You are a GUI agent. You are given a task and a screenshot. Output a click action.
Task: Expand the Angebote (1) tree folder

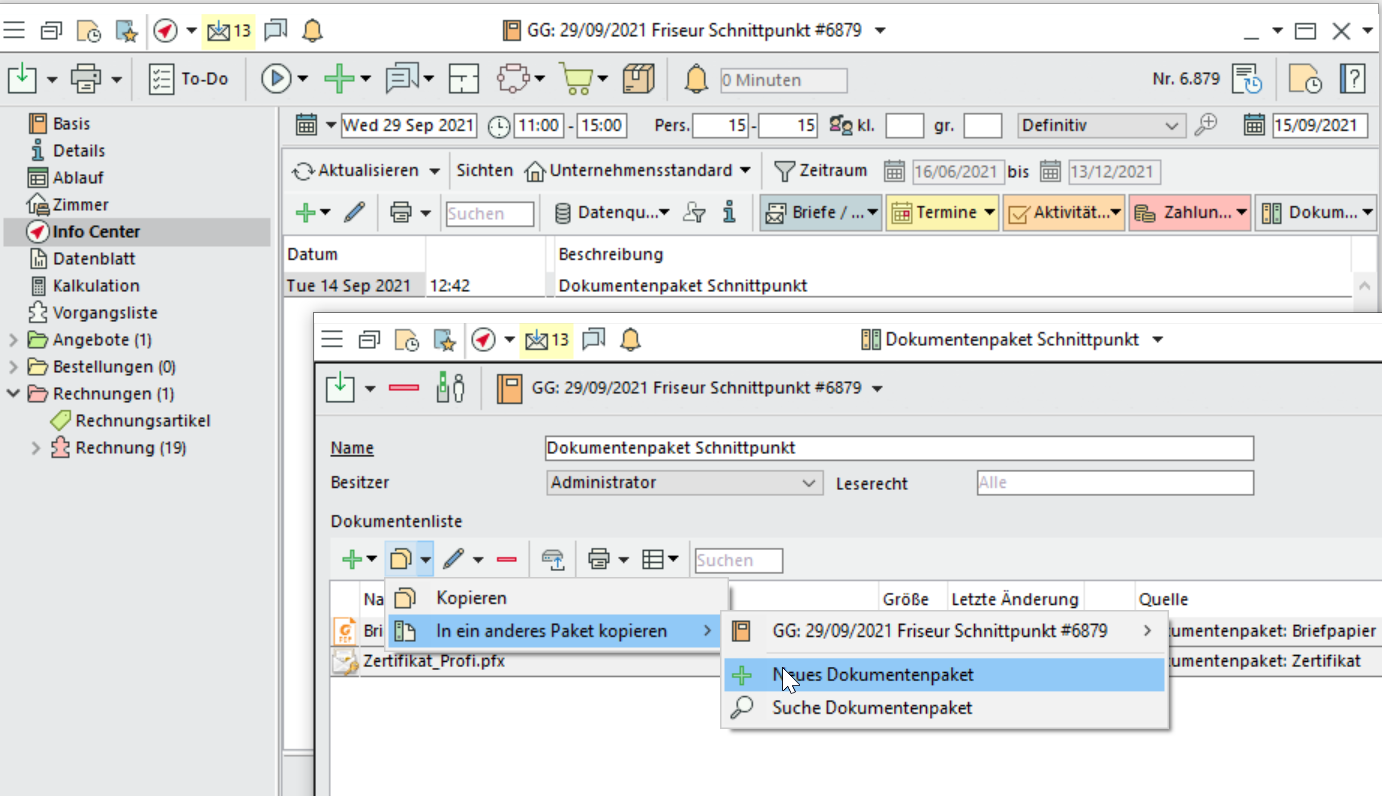coord(13,340)
